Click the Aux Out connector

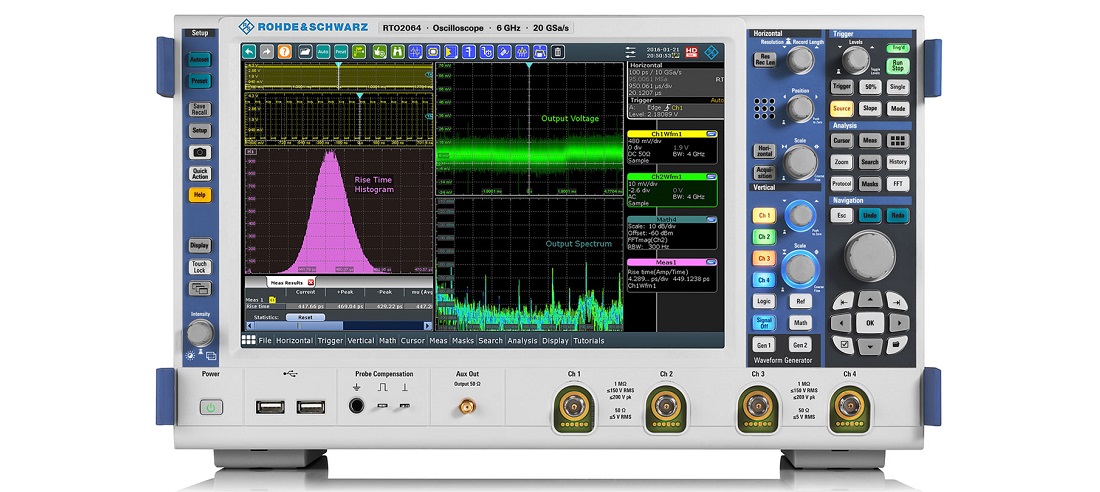[467, 406]
